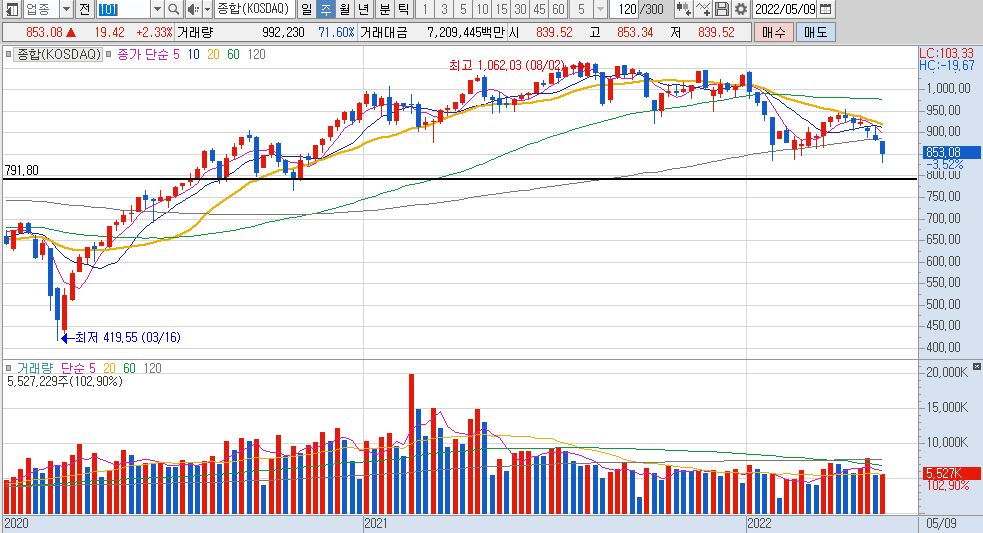Click the 791.80 horizontal line label
The width and height of the screenshot is (983, 533).
click(21, 171)
